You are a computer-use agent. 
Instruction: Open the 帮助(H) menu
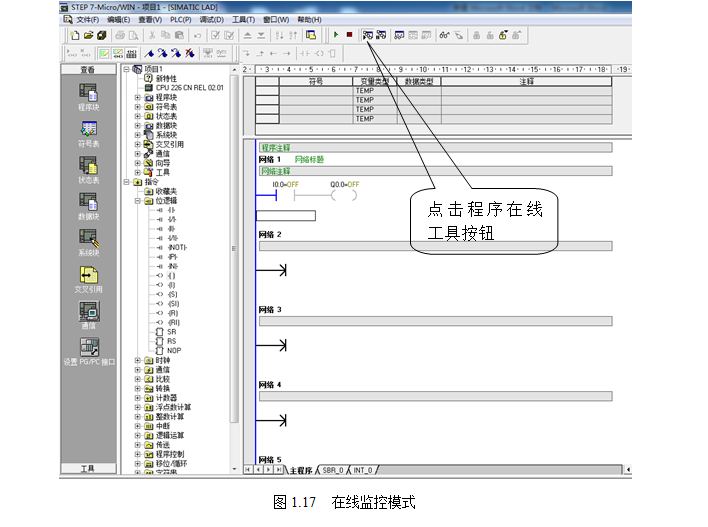coord(309,20)
